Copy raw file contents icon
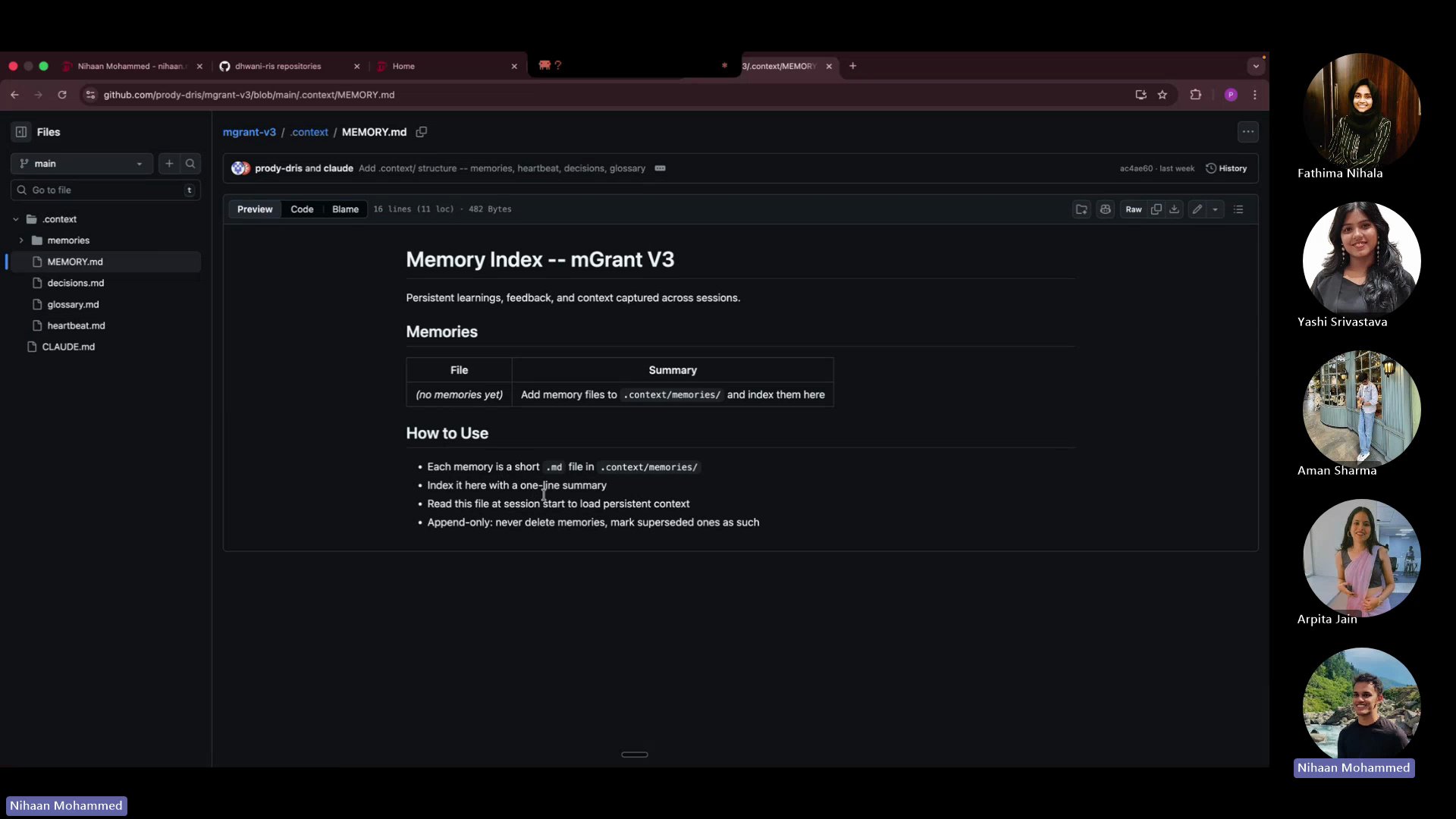The height and width of the screenshot is (819, 1456). [x=1156, y=209]
